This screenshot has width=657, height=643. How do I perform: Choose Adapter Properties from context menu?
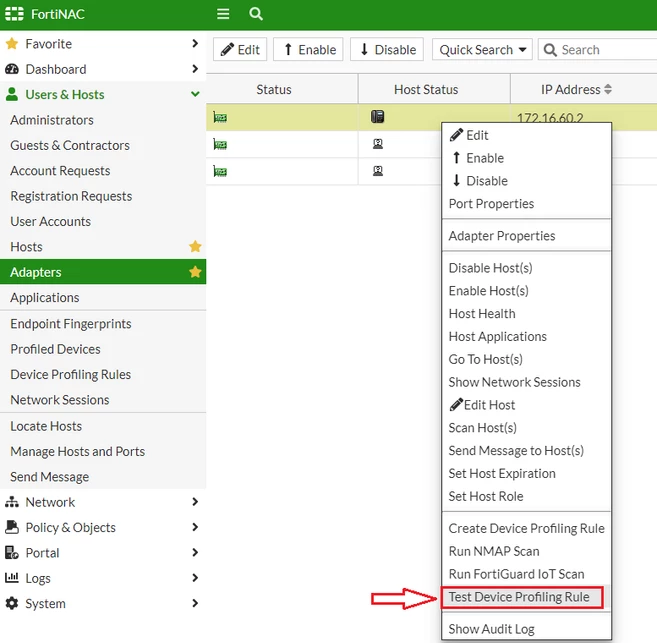click(x=526, y=236)
